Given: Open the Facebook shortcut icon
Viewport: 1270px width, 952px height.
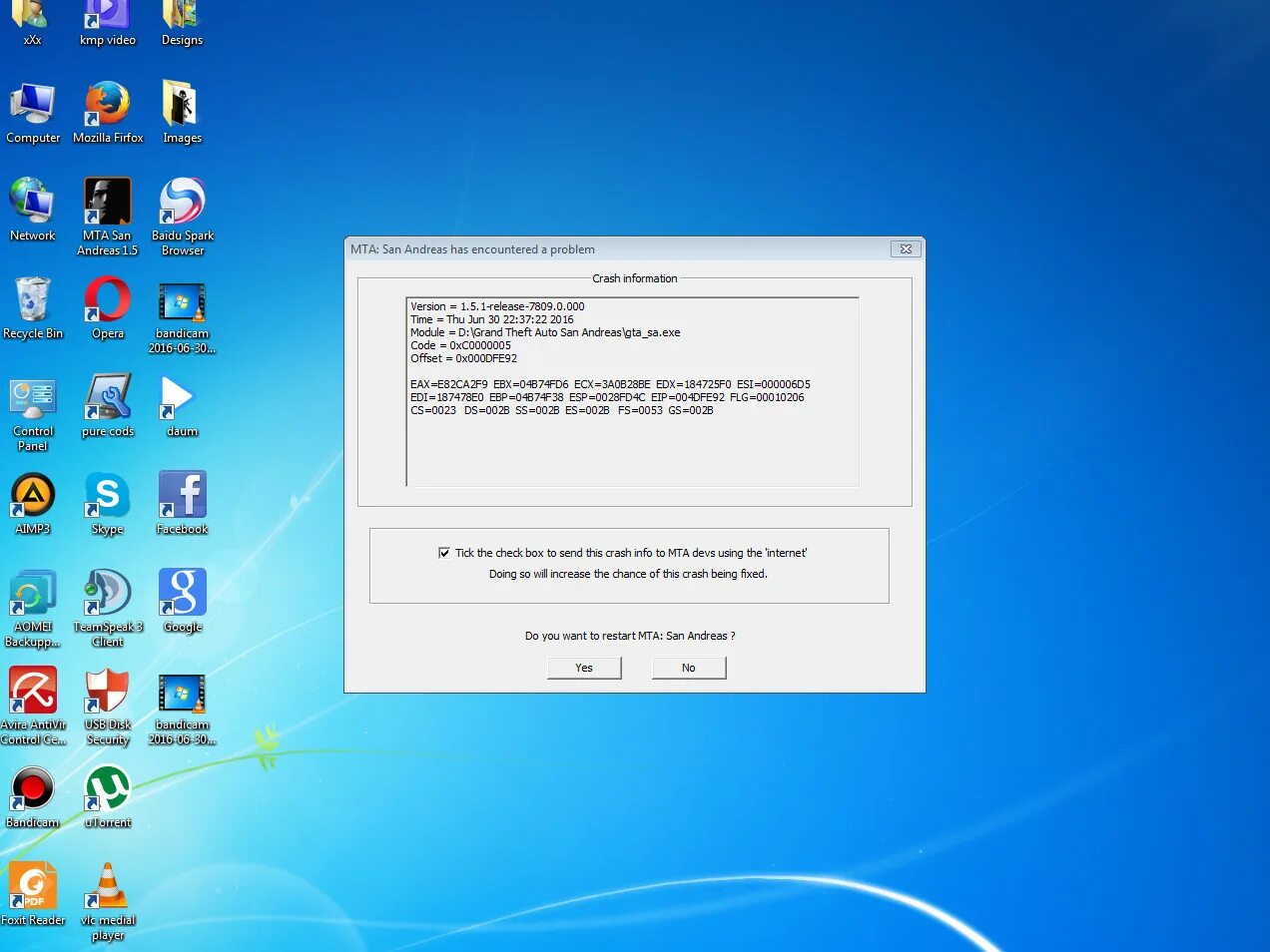Looking at the screenshot, I should [x=182, y=503].
